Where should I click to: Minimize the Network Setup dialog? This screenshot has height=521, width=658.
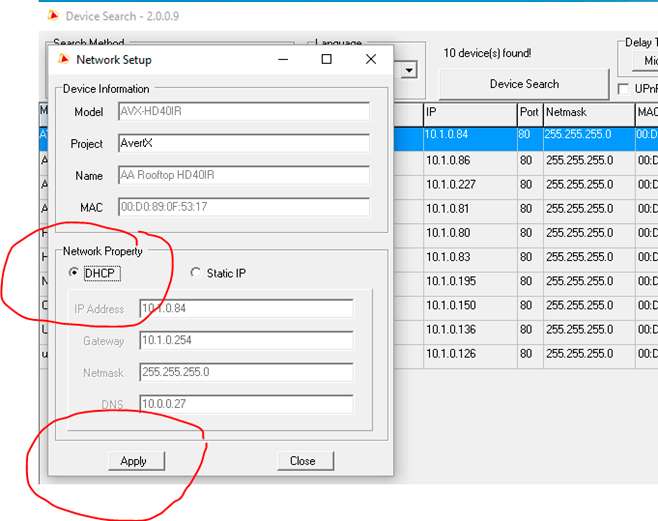click(x=280, y=59)
